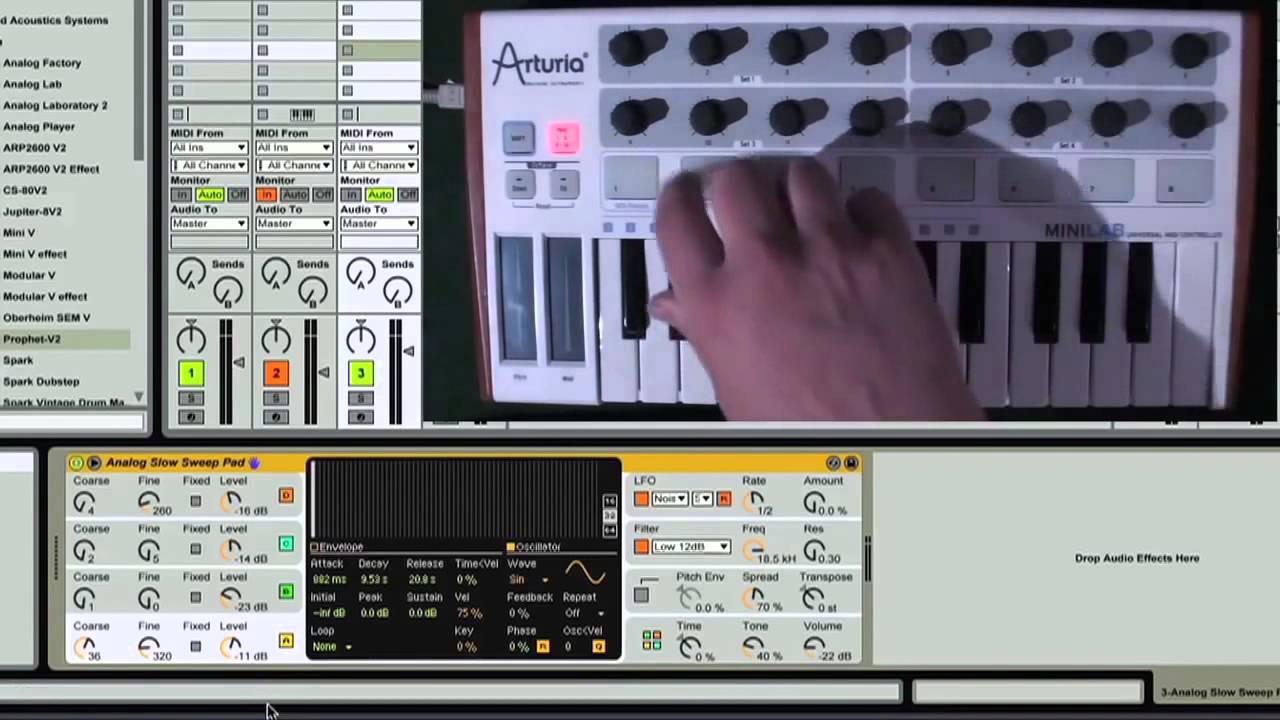Click the phase retrigger R button

click(543, 647)
